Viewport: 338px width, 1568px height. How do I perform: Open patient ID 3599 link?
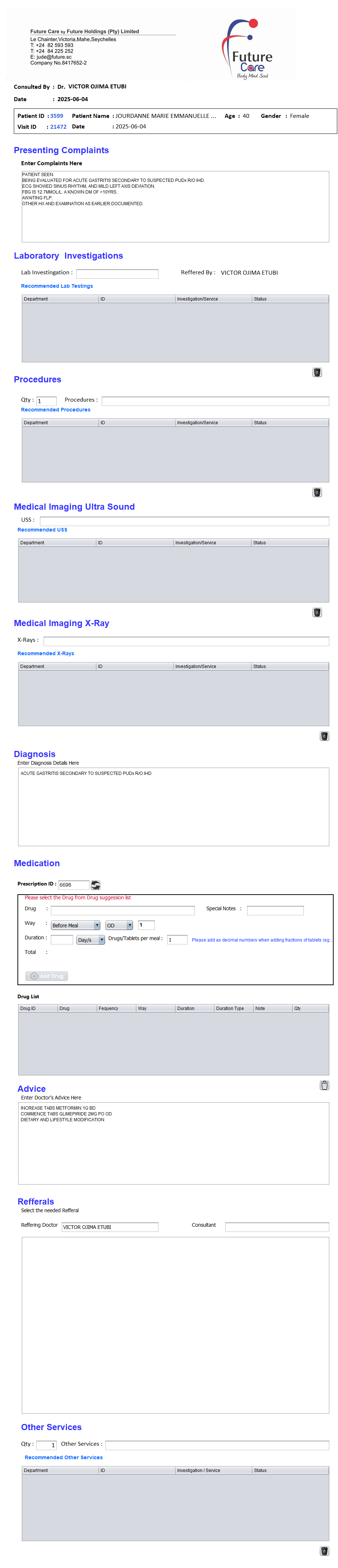pos(57,116)
